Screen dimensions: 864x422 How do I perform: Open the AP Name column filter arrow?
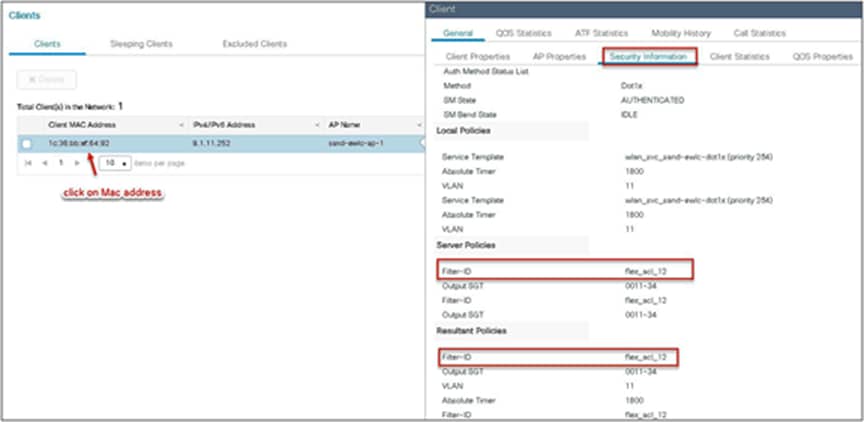(x=420, y=125)
